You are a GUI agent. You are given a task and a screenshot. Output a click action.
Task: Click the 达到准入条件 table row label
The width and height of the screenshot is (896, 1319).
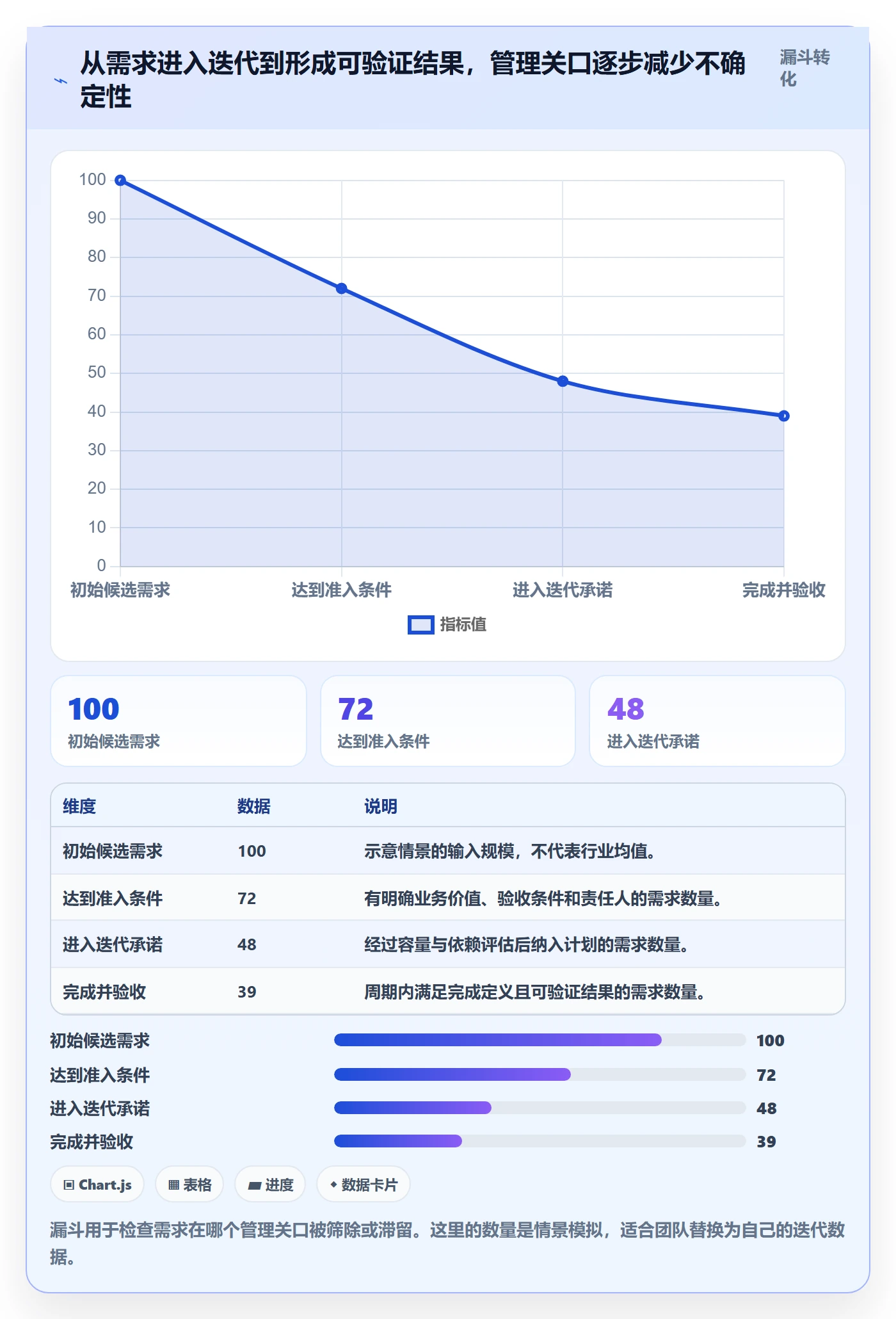[113, 898]
